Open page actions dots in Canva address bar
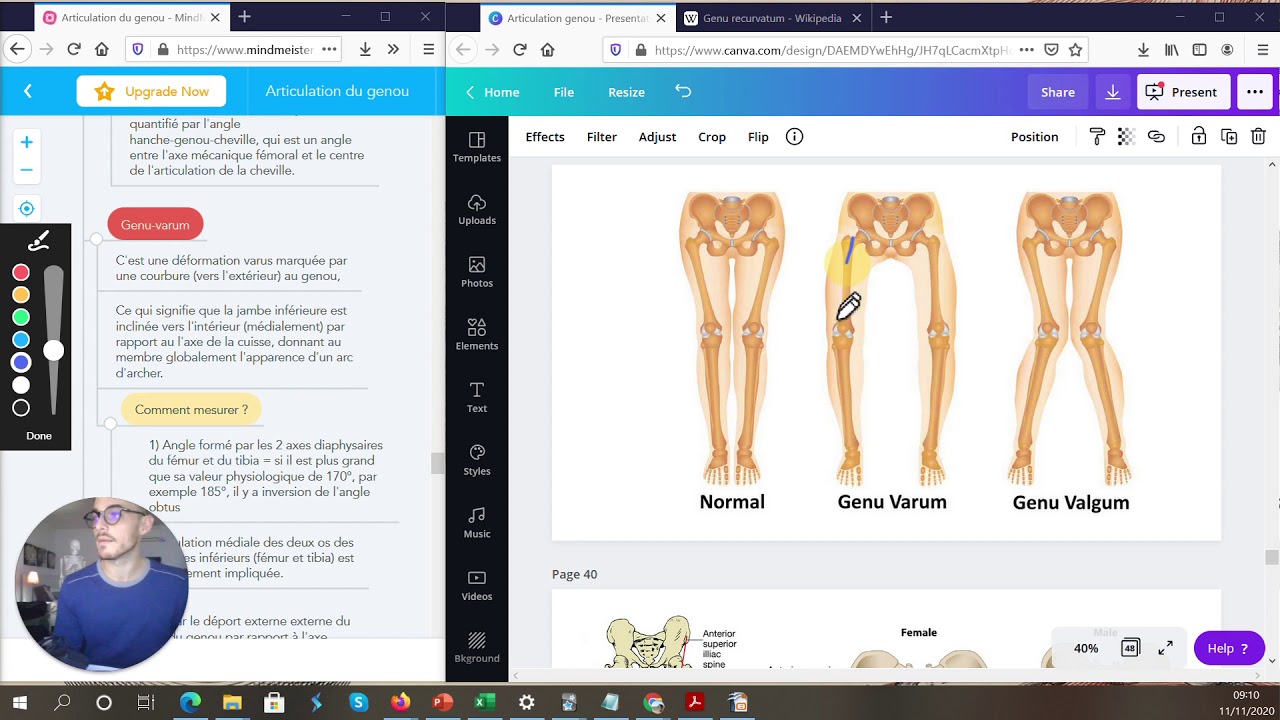The image size is (1280, 720). (x=1027, y=50)
